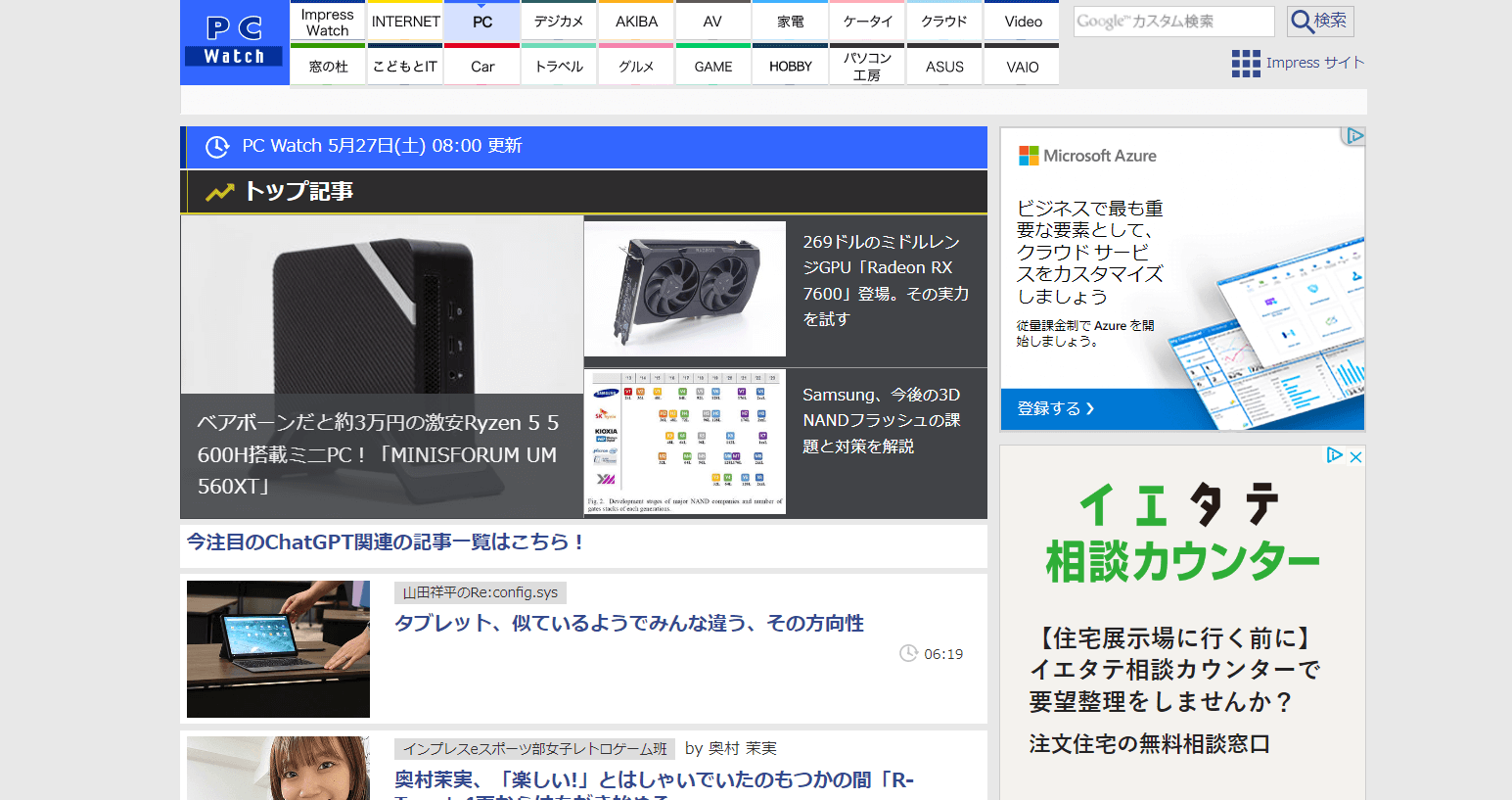The width and height of the screenshot is (1512, 800).
Task: Click the magnifying glass search icon
Action: tap(1319, 21)
